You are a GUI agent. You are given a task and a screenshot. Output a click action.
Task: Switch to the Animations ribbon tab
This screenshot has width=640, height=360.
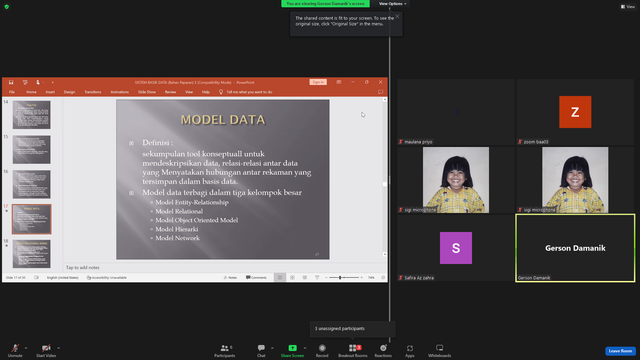(x=120, y=92)
